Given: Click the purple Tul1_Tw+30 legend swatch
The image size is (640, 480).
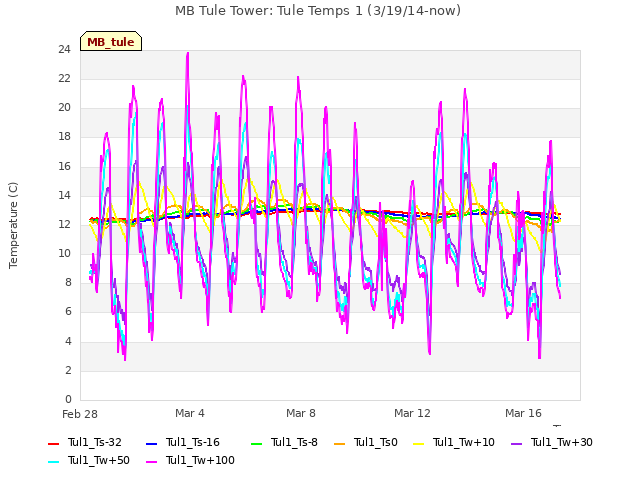Looking at the screenshot, I should [516, 444].
